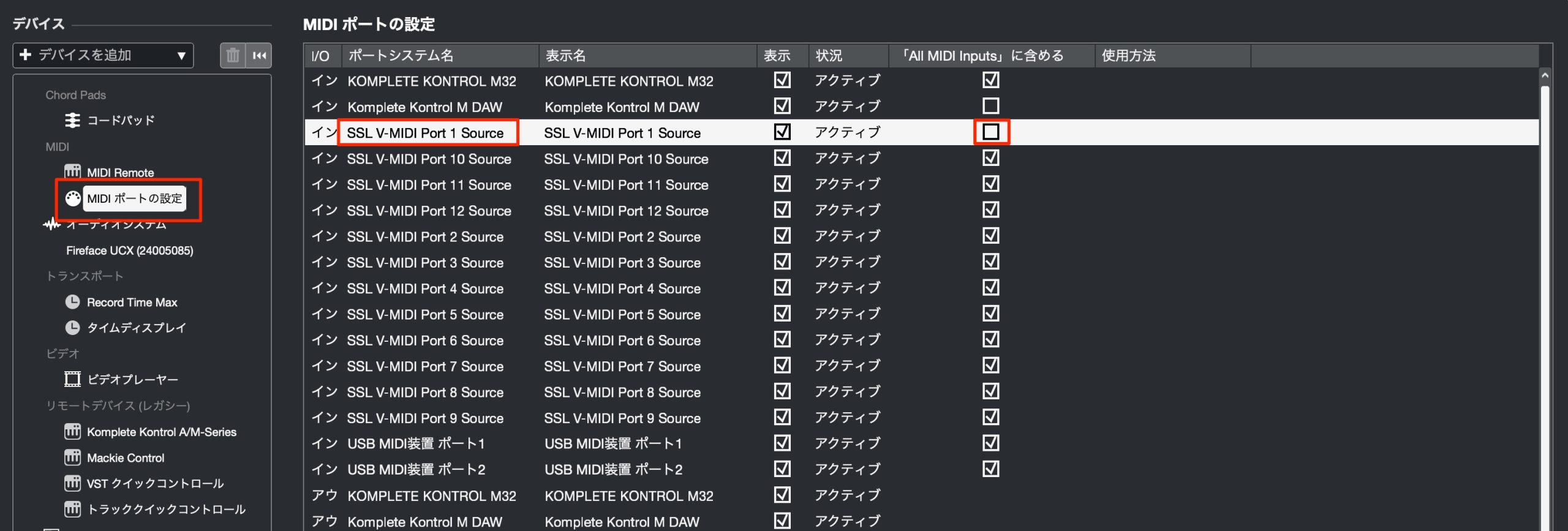The image size is (1568, 531).
Task: Enable All MIDI Inputs for Komplete Kontrol M DAW
Action: point(990,106)
